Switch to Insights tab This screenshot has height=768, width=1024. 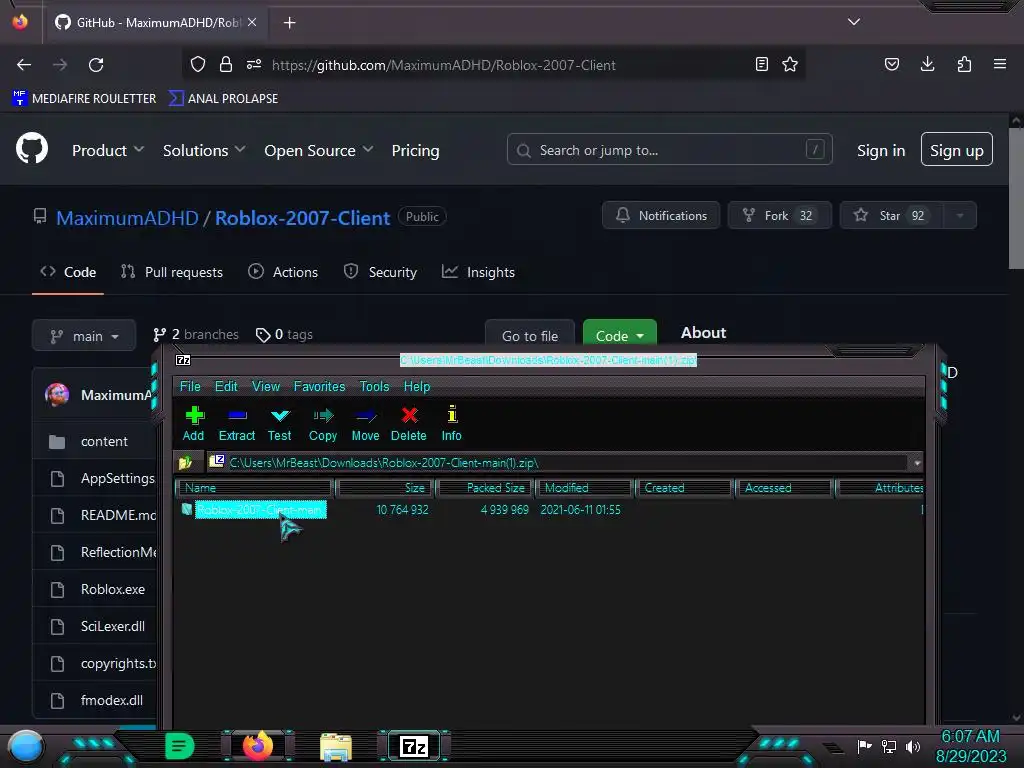pos(478,272)
